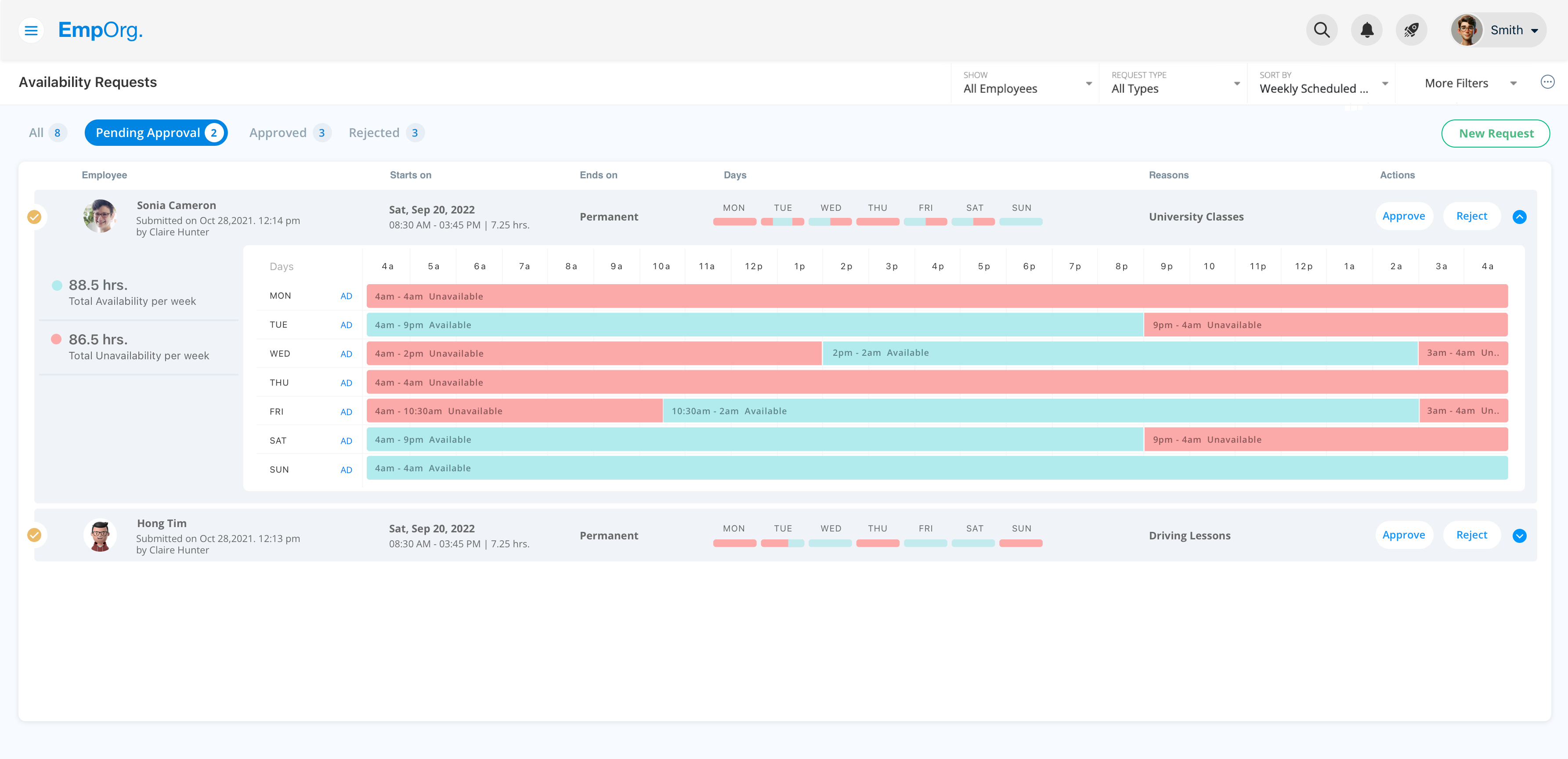Approve Hong Tim's driving lessons request

(1404, 535)
